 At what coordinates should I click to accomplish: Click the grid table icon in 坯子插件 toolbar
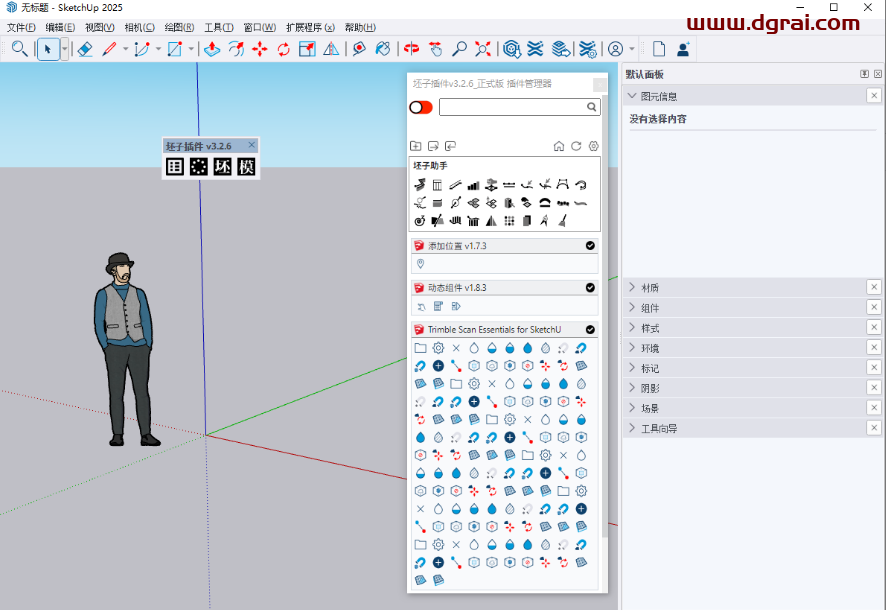(175, 167)
